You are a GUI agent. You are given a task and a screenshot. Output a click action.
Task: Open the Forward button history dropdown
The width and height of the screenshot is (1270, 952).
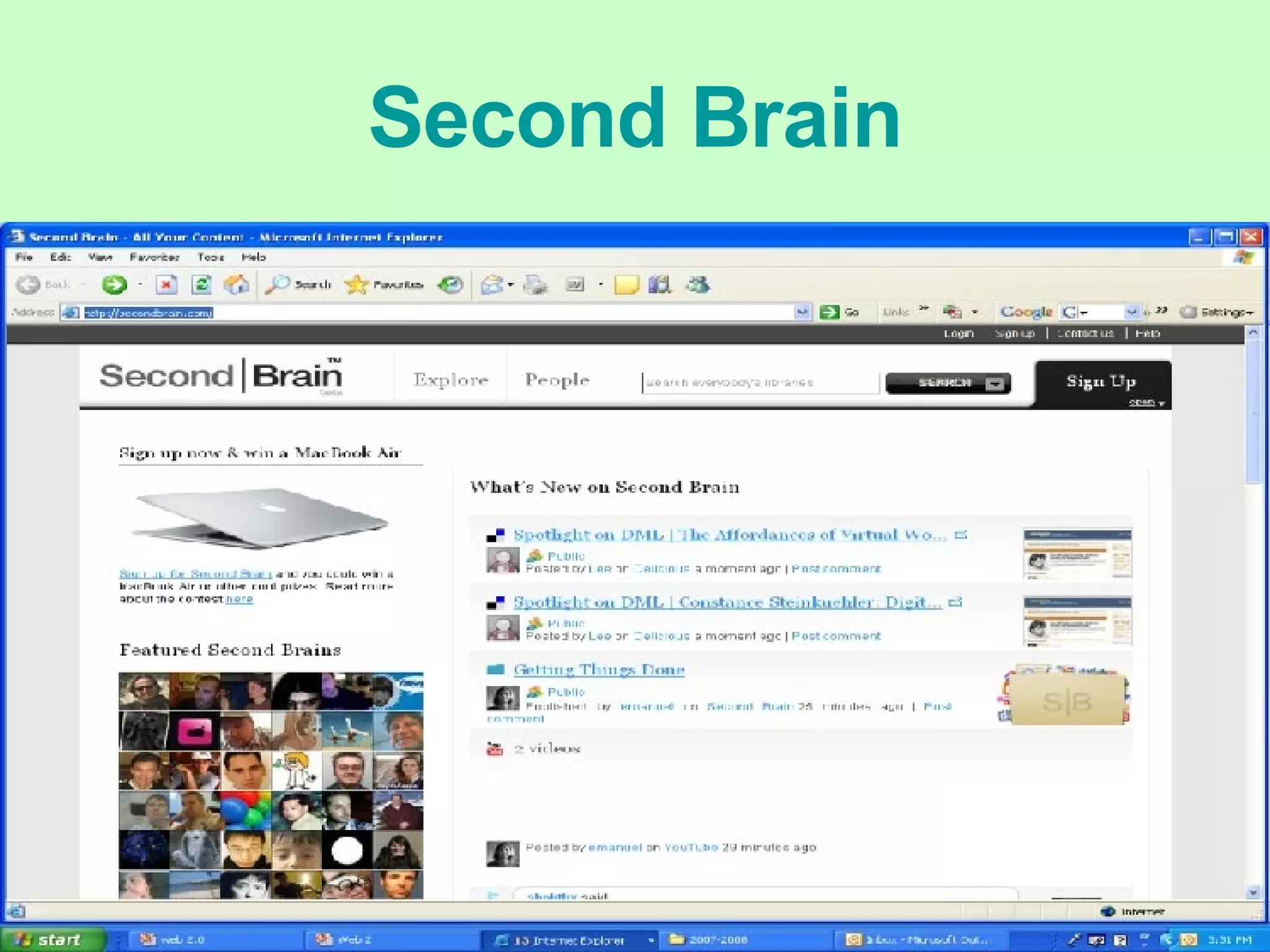pos(140,284)
